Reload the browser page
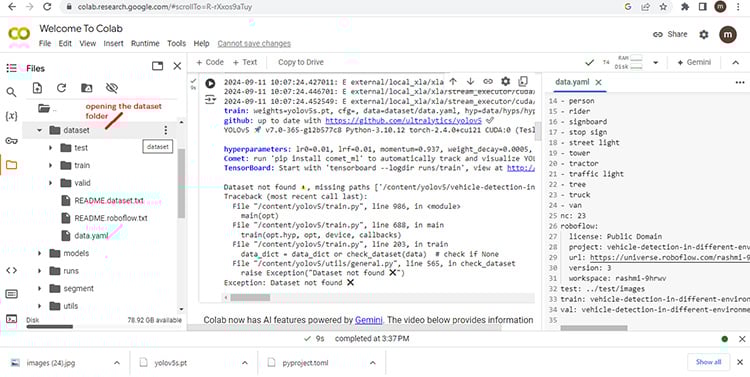Viewport: 750px width, 377px height. point(47,7)
